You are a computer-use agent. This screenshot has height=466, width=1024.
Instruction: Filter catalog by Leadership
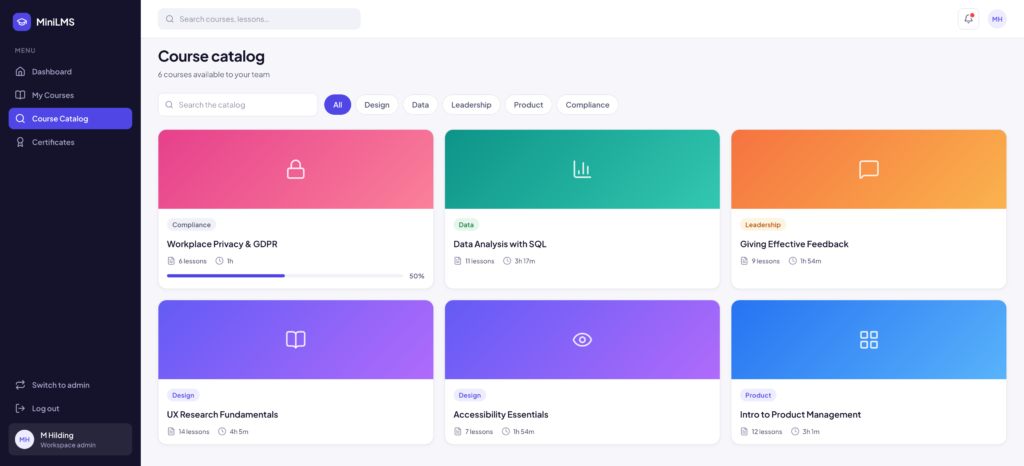click(472, 104)
